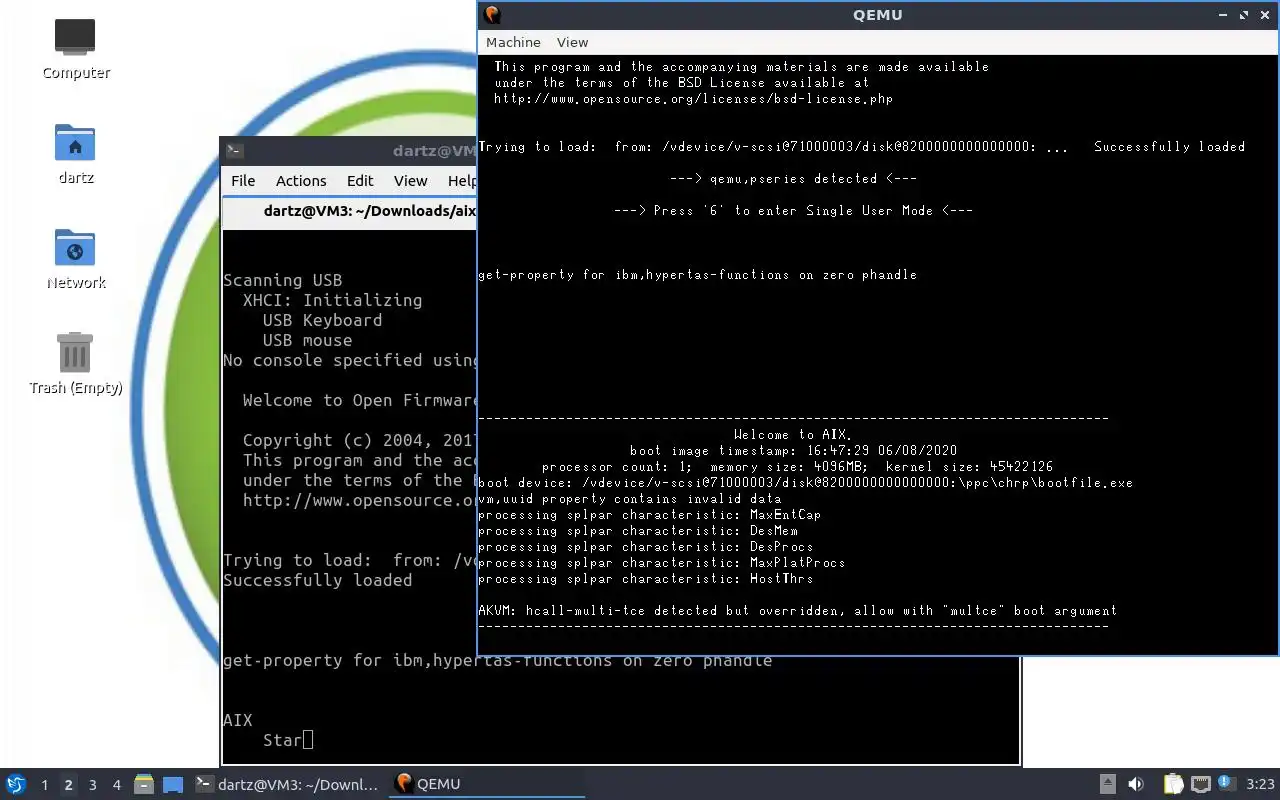Click 'processing splpar characteristic: HostThrs' line
1280x800 pixels.
[645, 578]
